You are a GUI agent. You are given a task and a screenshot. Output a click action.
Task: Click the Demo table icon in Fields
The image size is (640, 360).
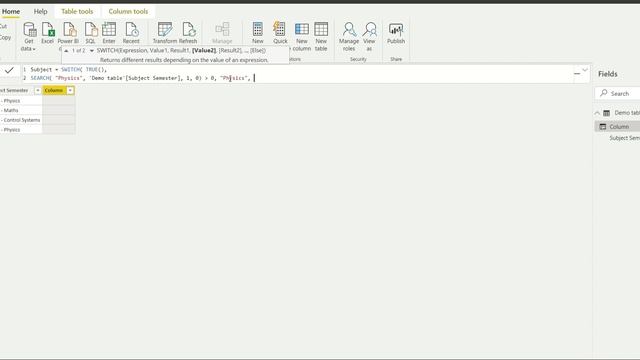(x=607, y=113)
